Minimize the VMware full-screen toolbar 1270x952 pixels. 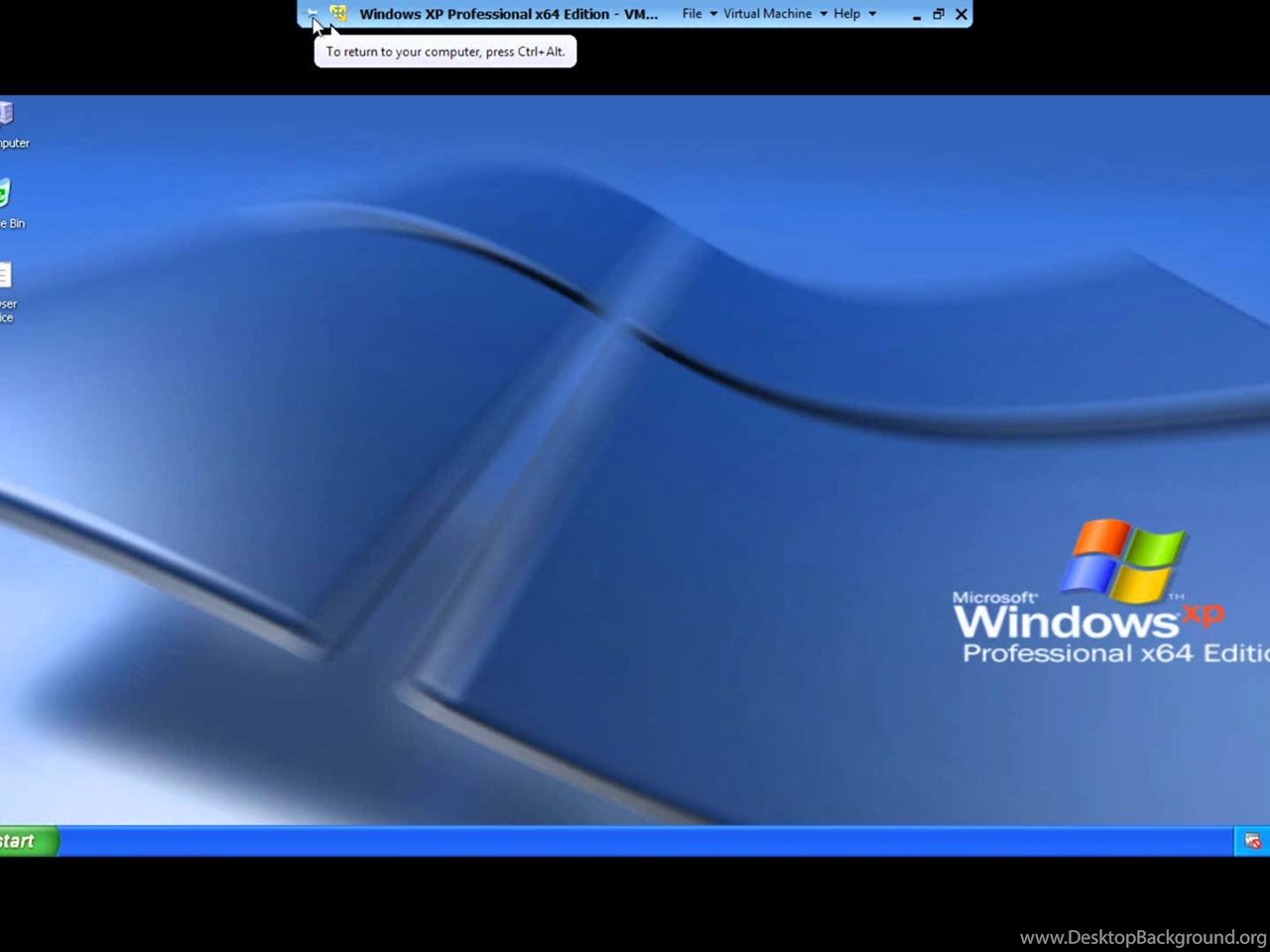917,15
